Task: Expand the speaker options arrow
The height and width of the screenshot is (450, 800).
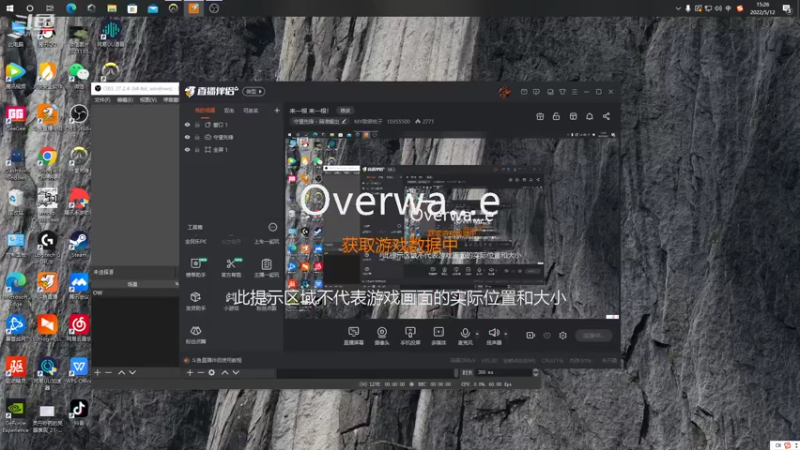Action: (x=506, y=334)
